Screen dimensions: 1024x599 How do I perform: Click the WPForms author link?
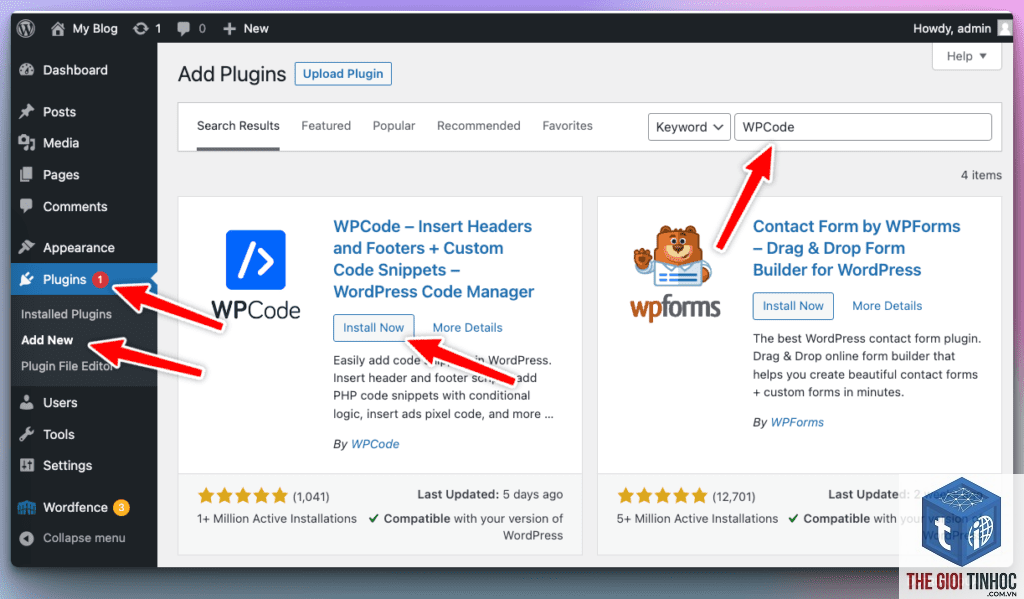797,422
